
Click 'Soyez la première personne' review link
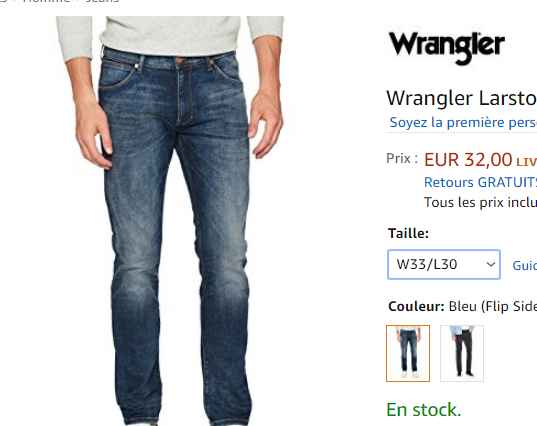[x=463, y=123]
